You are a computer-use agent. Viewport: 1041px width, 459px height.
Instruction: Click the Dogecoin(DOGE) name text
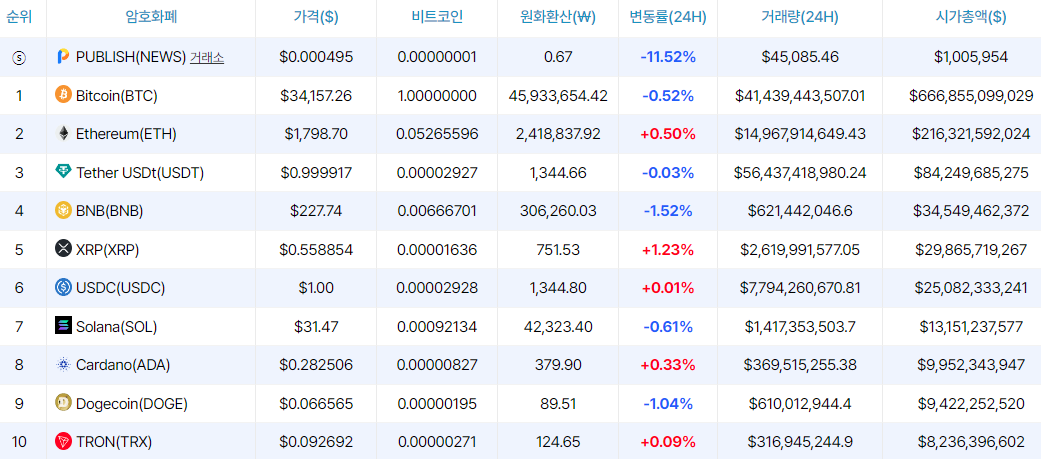tap(131, 403)
